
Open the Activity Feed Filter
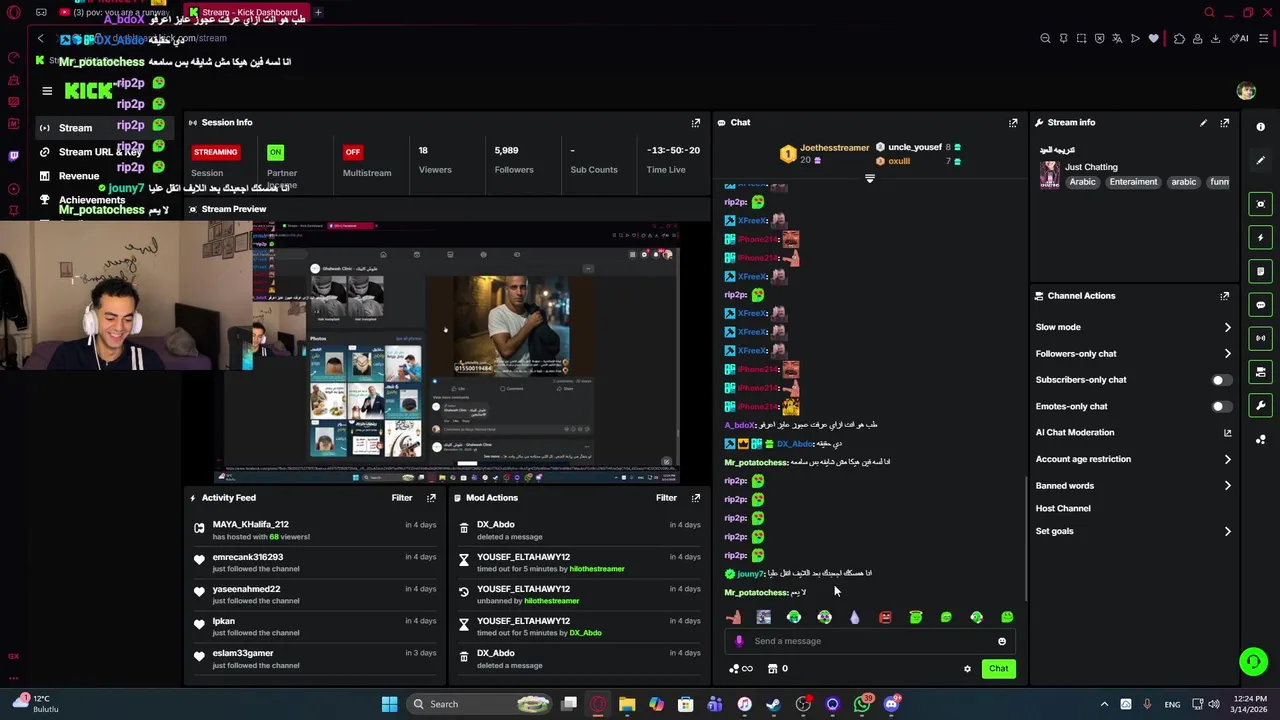[402, 498]
